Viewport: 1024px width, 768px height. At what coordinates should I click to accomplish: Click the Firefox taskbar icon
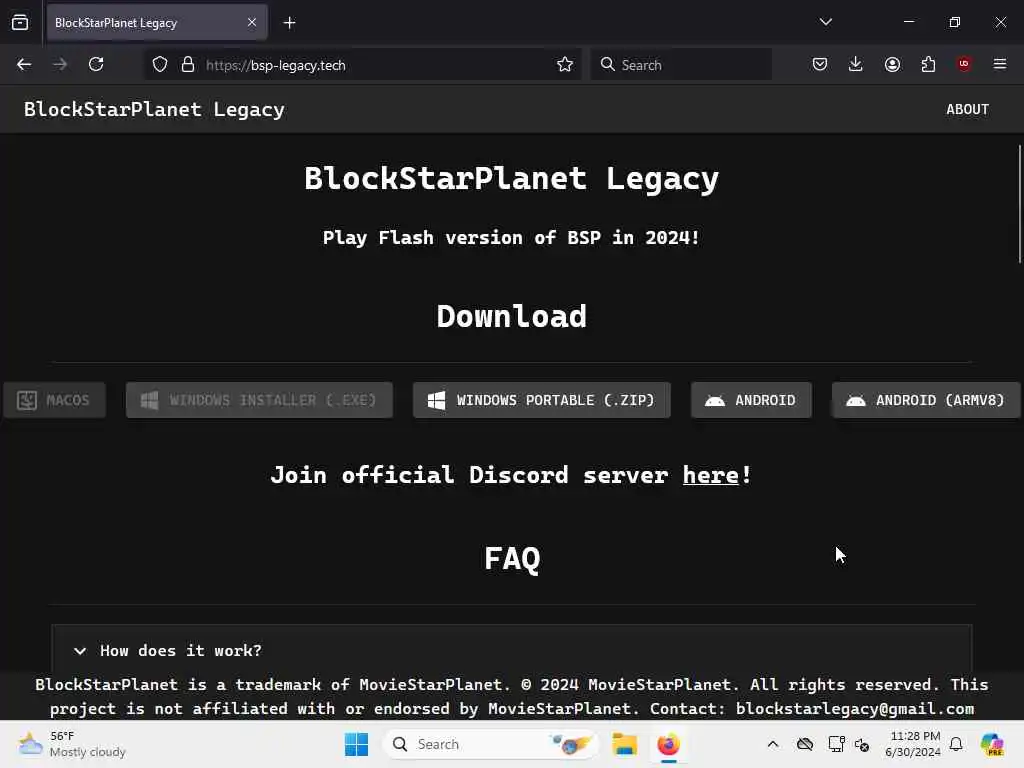669,744
